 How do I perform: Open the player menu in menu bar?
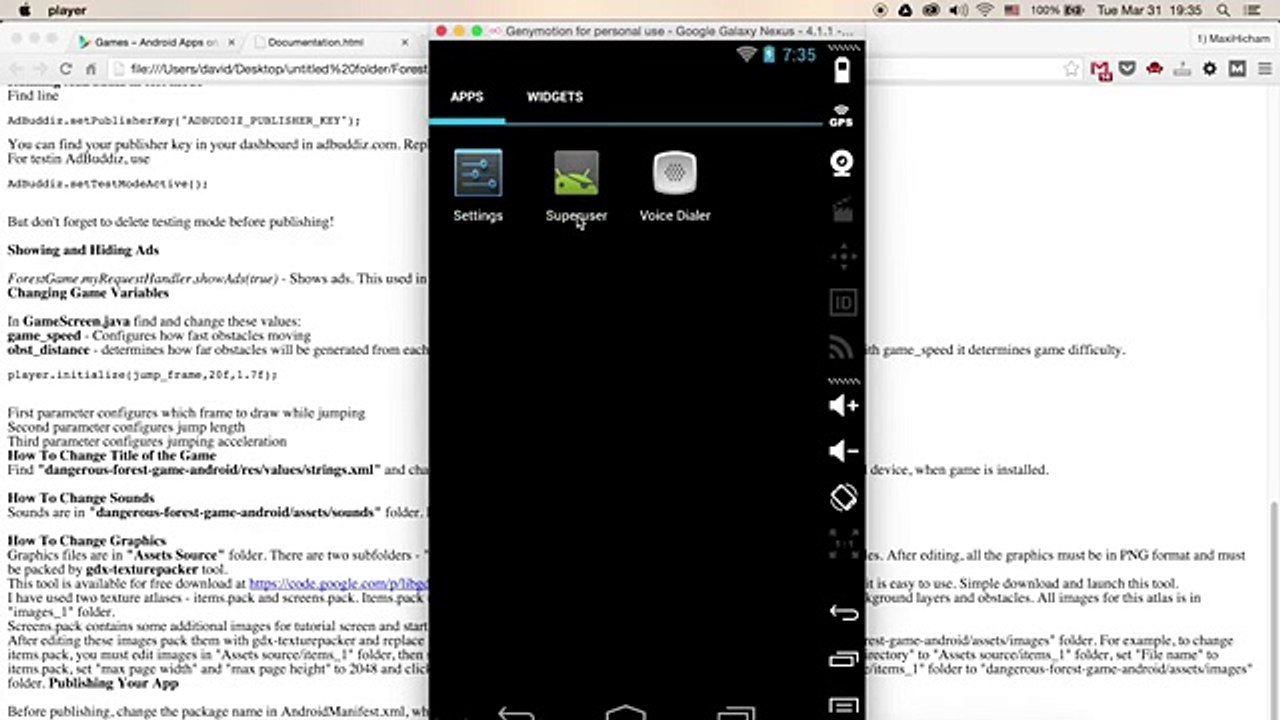coord(67,10)
